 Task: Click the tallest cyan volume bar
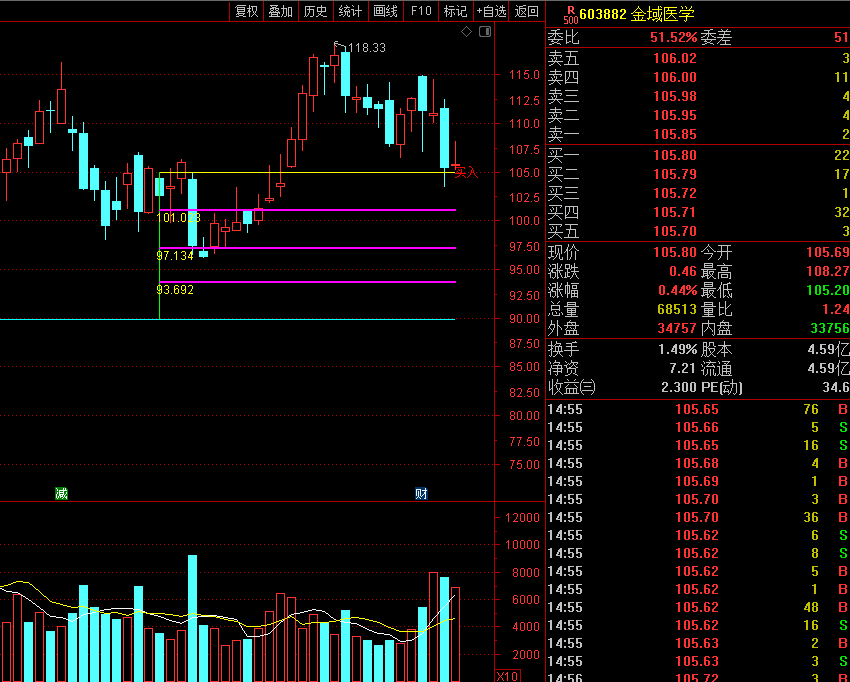click(192, 618)
